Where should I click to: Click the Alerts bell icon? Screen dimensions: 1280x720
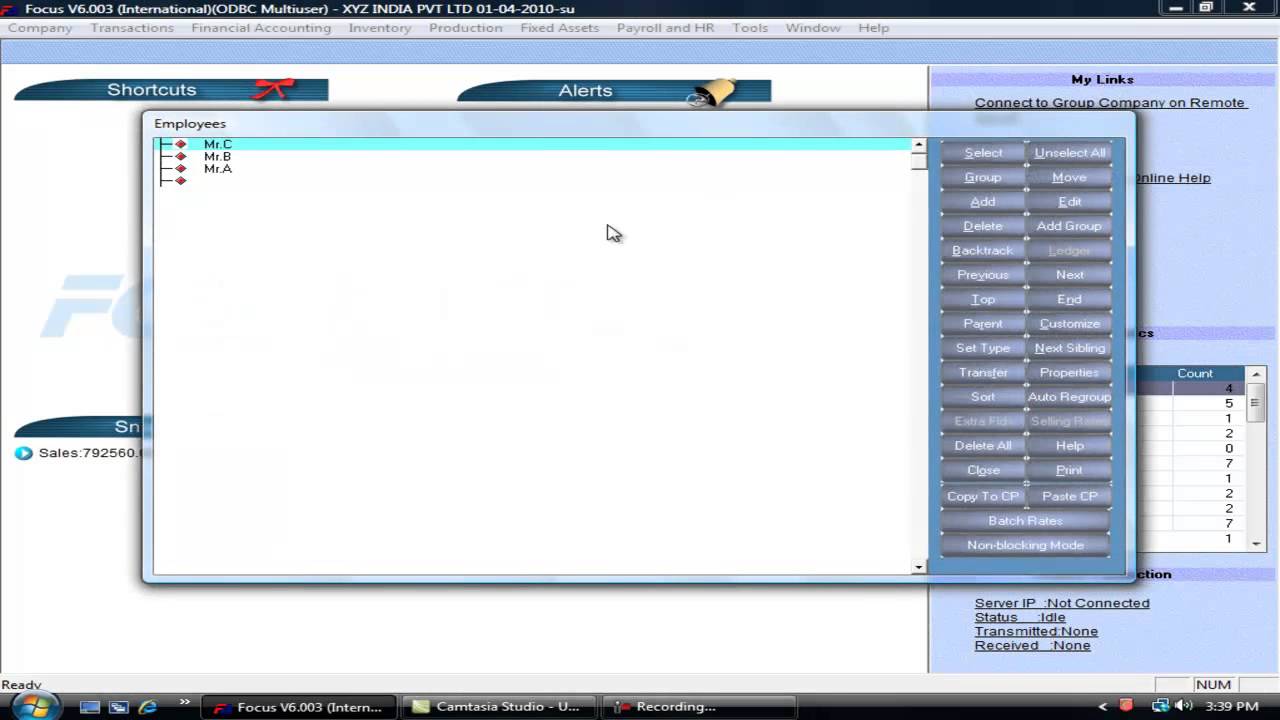(x=712, y=92)
